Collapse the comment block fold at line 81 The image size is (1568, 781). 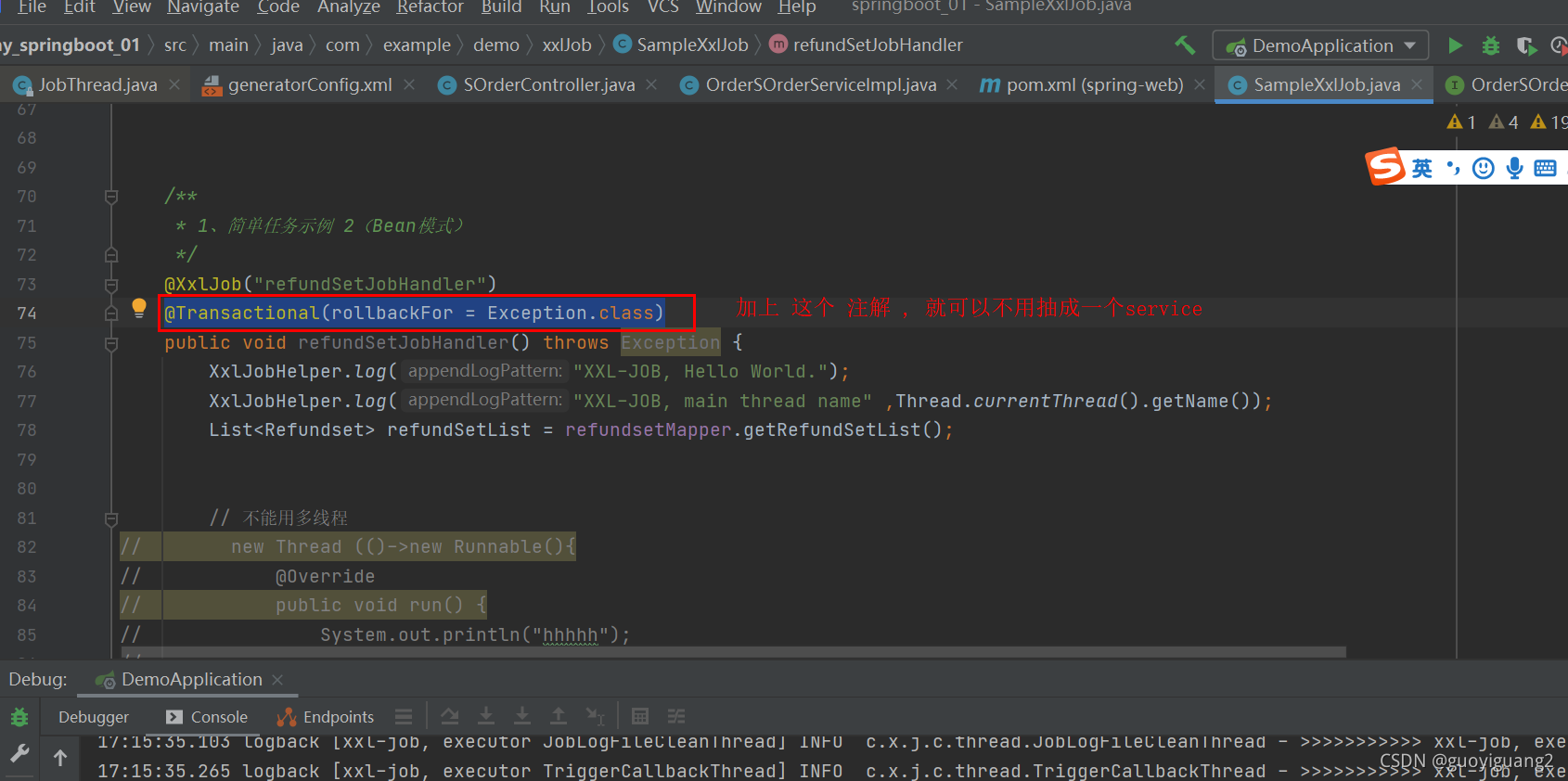click(x=111, y=519)
